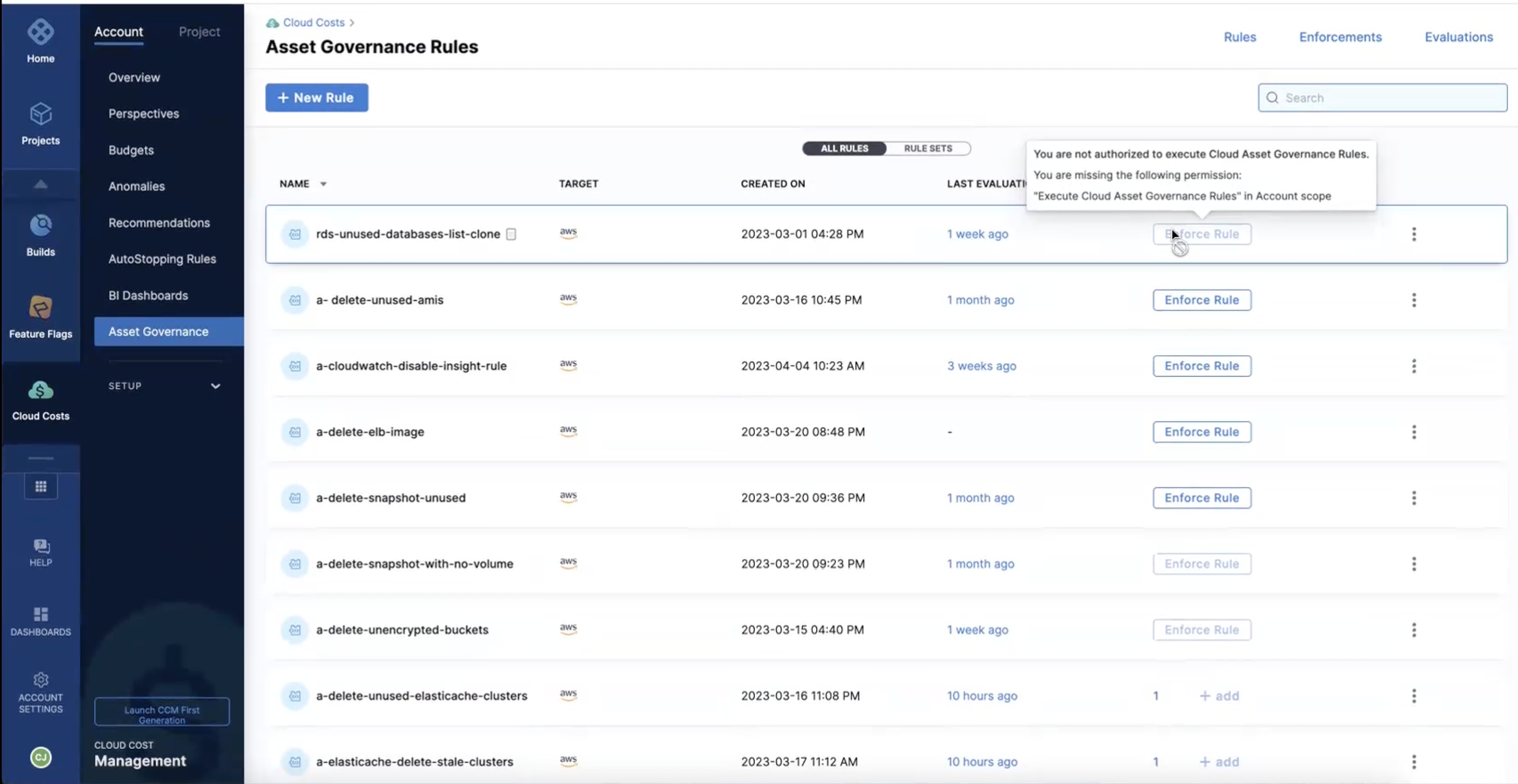The image size is (1518, 784).
Task: Open the Enforcements tab
Action: click(x=1340, y=37)
